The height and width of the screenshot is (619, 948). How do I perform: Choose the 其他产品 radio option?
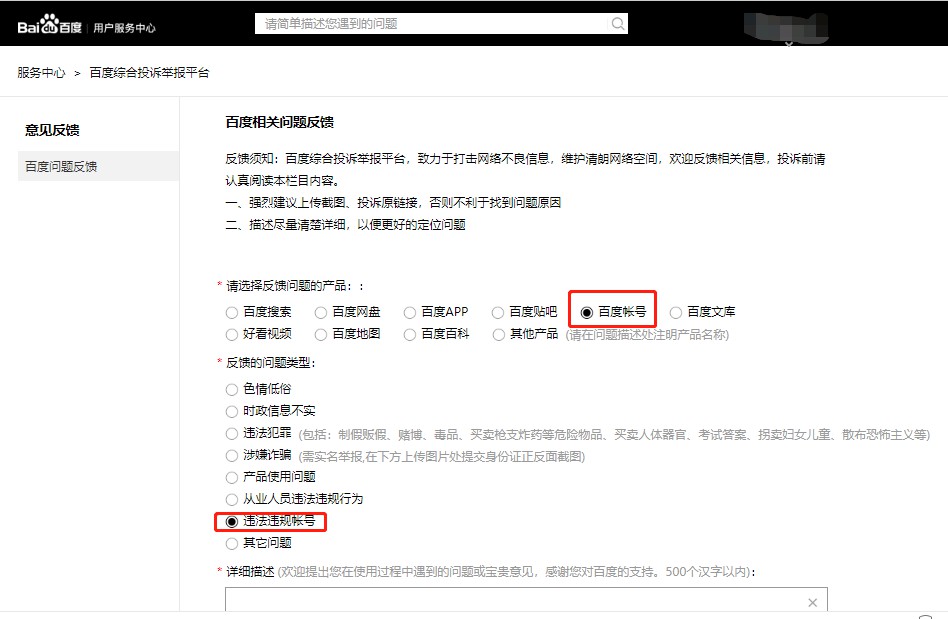point(499,334)
